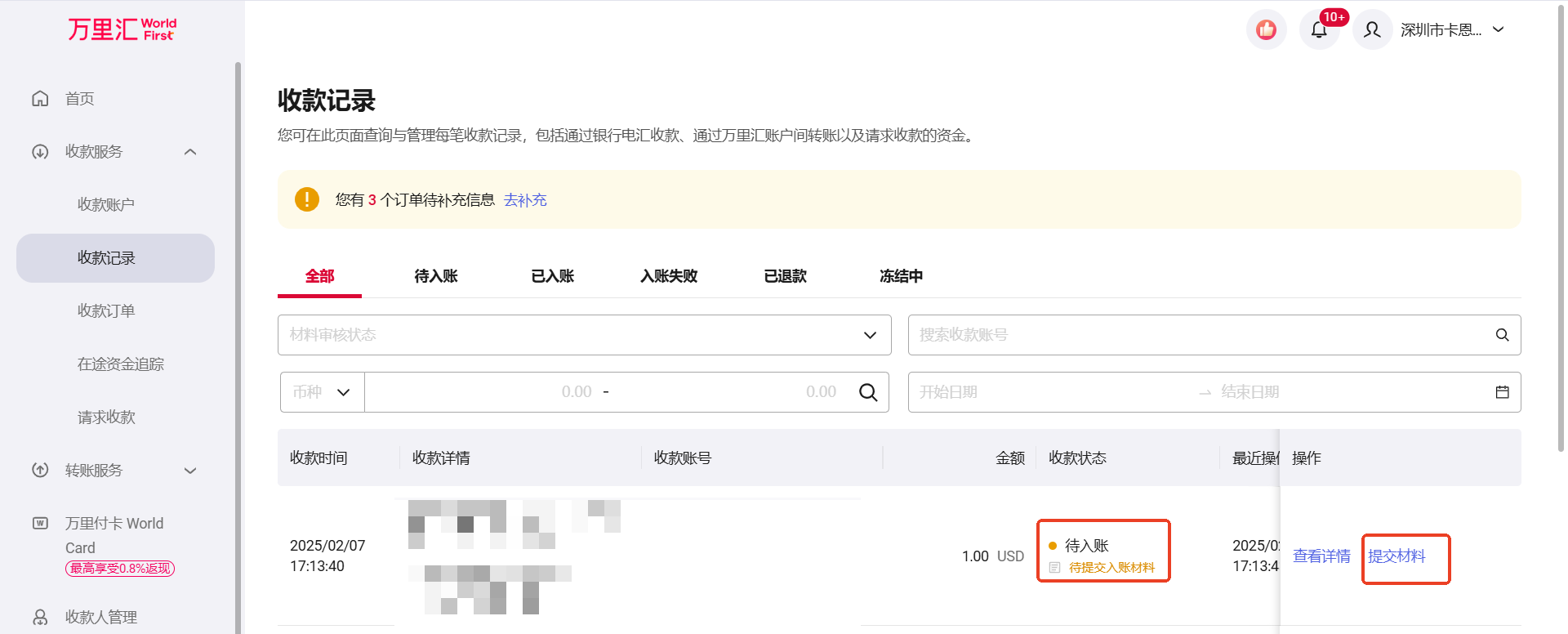Switch to the 待入账 tab
Screen dimensions: 1568x634
tap(436, 276)
